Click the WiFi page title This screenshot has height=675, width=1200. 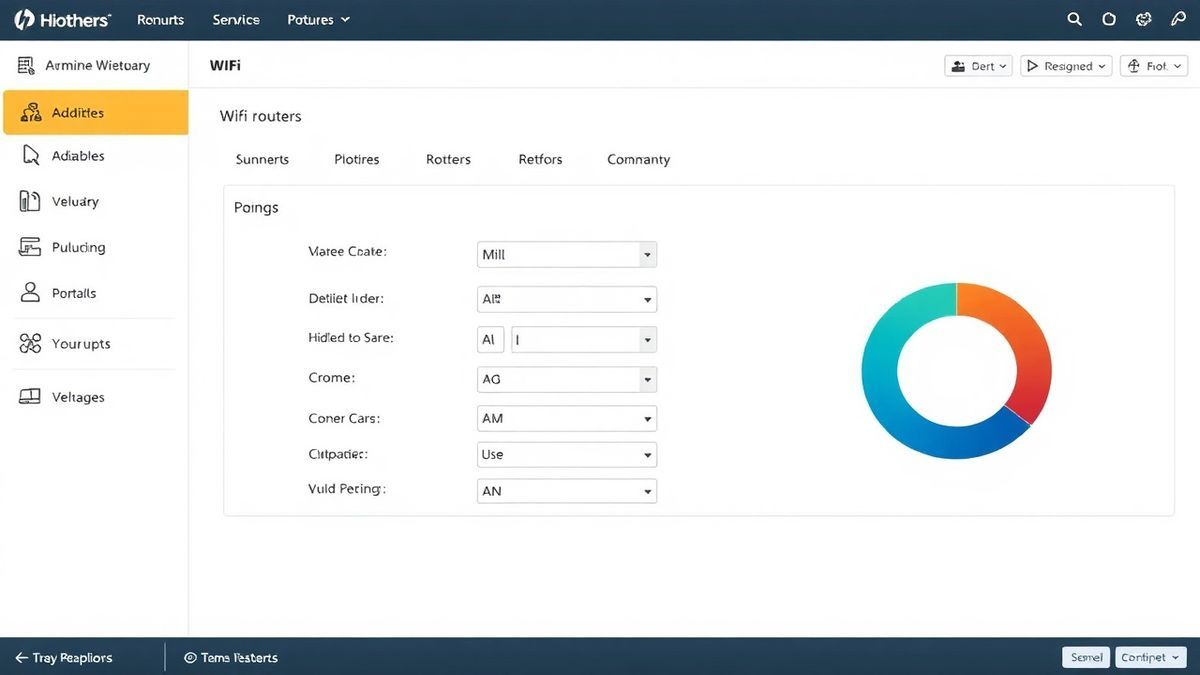pos(225,65)
